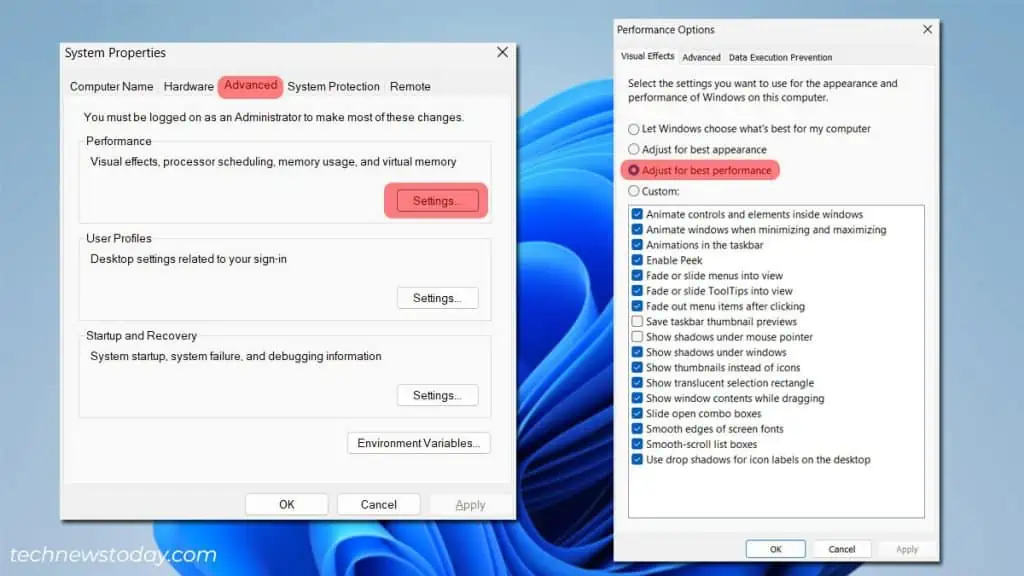Toggle Use drop shadows for icon labels
Image resolution: width=1024 pixels, height=576 pixels.
pos(637,460)
